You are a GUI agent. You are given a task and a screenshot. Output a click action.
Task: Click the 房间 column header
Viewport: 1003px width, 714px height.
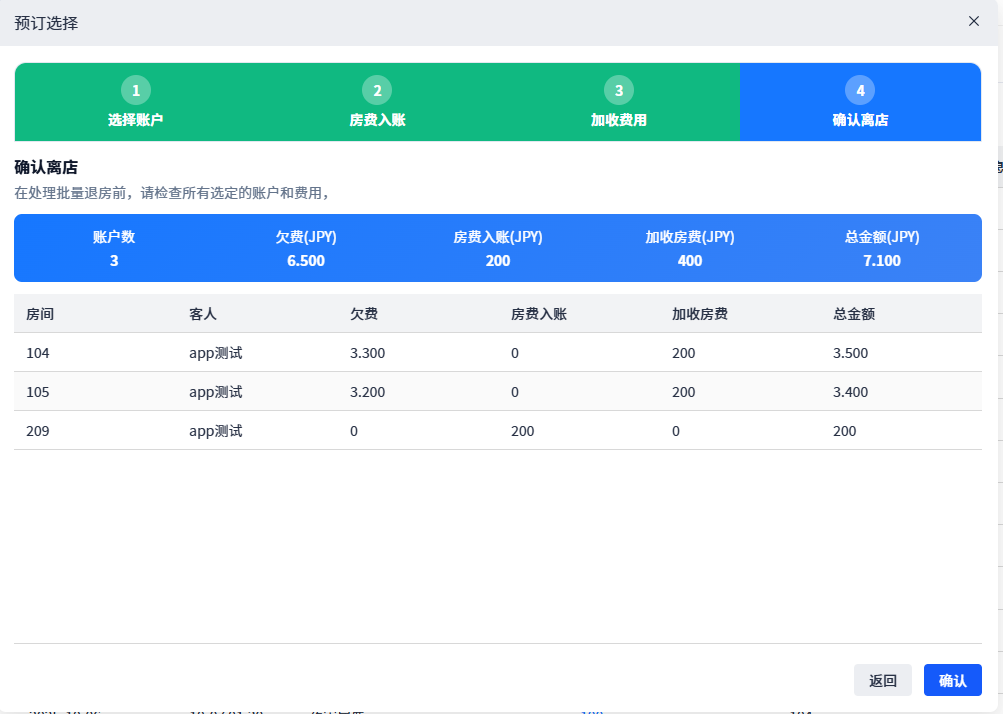tap(40, 314)
